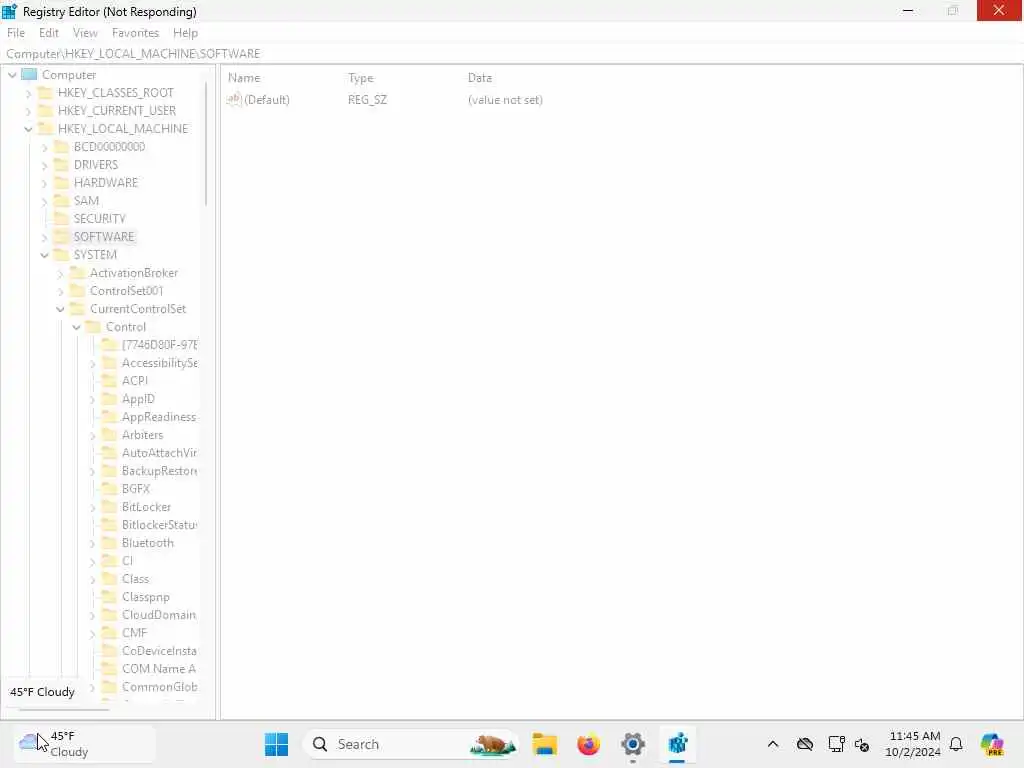Expand the DRIVERS key chevron
The width and height of the screenshot is (1024, 768).
click(x=44, y=165)
